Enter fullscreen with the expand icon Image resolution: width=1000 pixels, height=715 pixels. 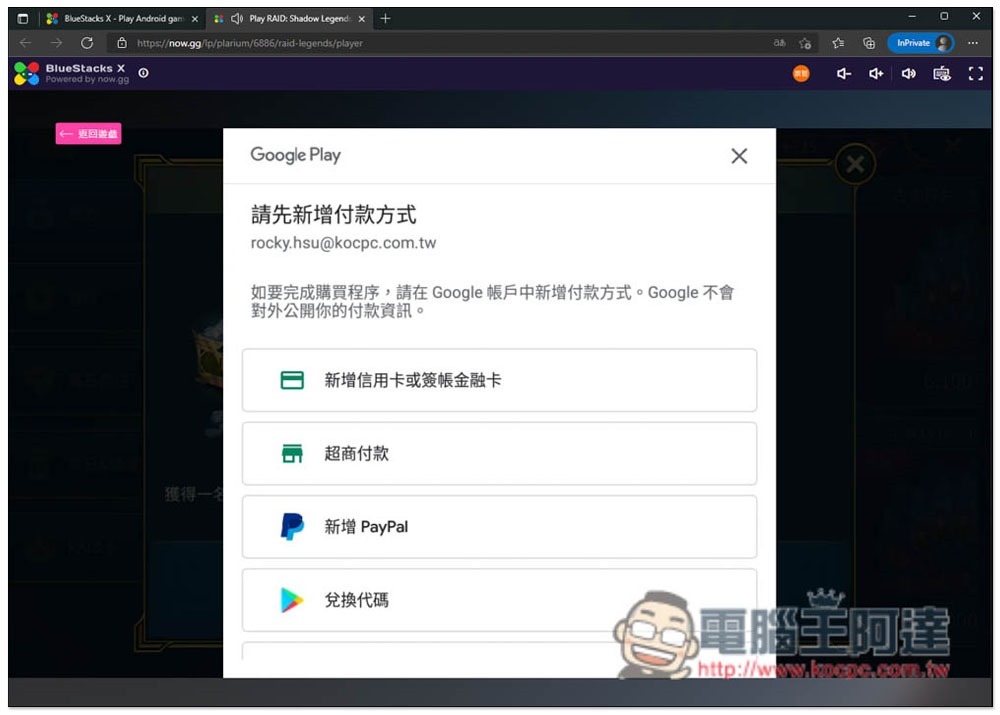[975, 74]
